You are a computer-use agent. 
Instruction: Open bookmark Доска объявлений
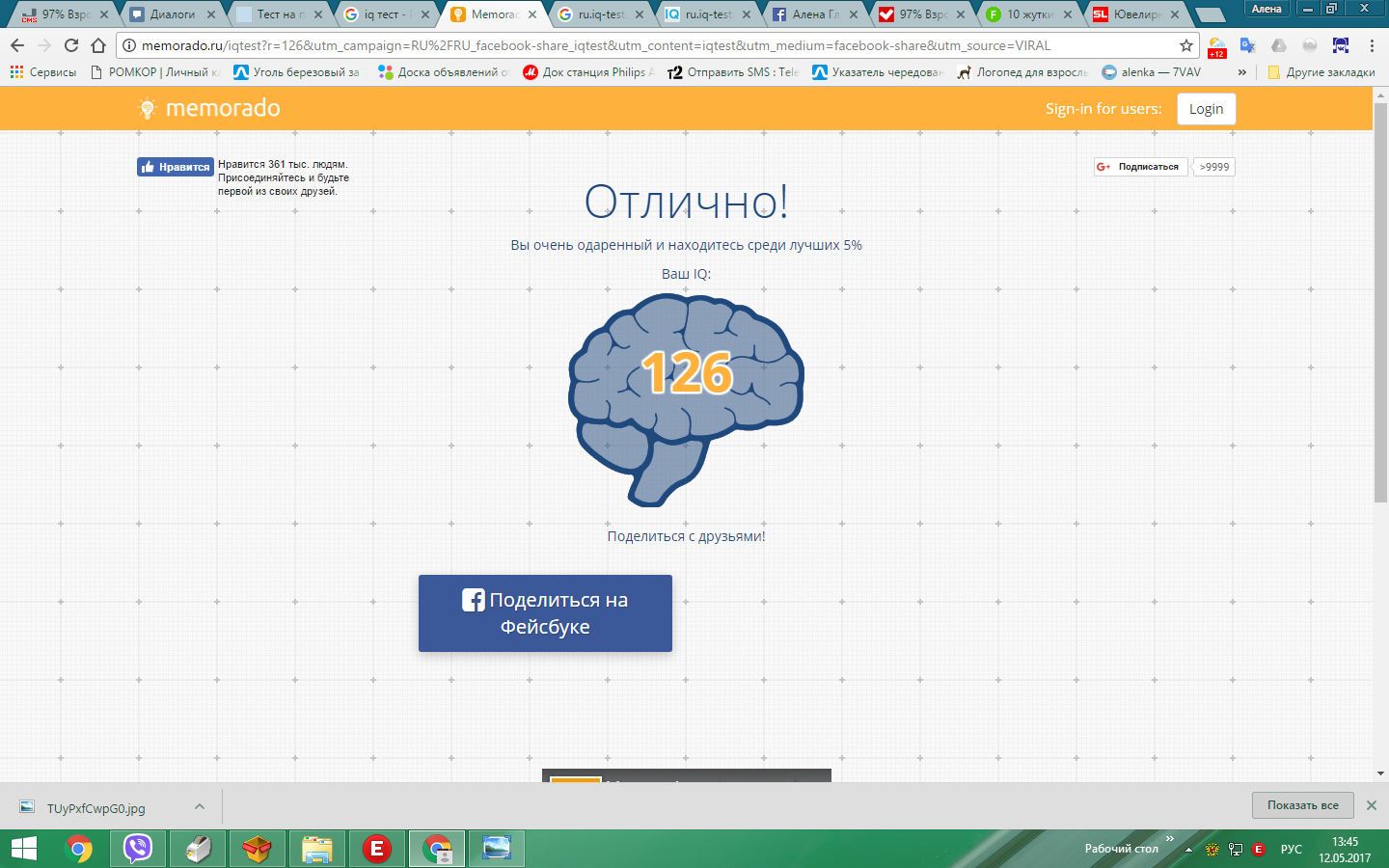point(444,72)
